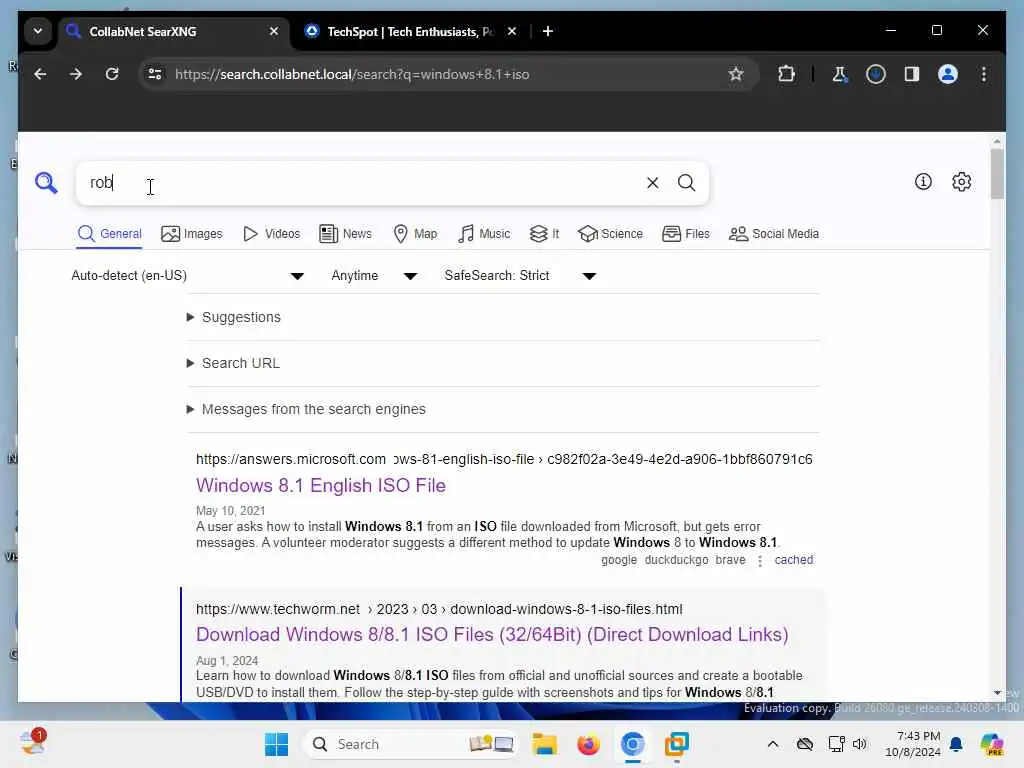Open the Chrome profile avatar
This screenshot has height=768, width=1024.
[948, 74]
